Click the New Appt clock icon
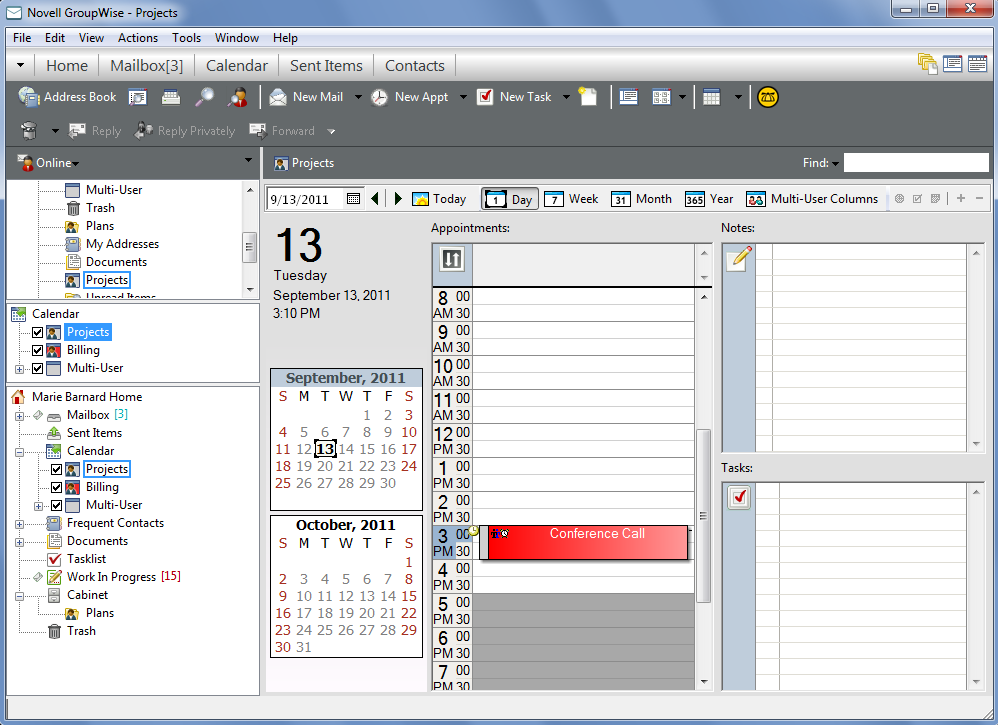 coord(379,97)
